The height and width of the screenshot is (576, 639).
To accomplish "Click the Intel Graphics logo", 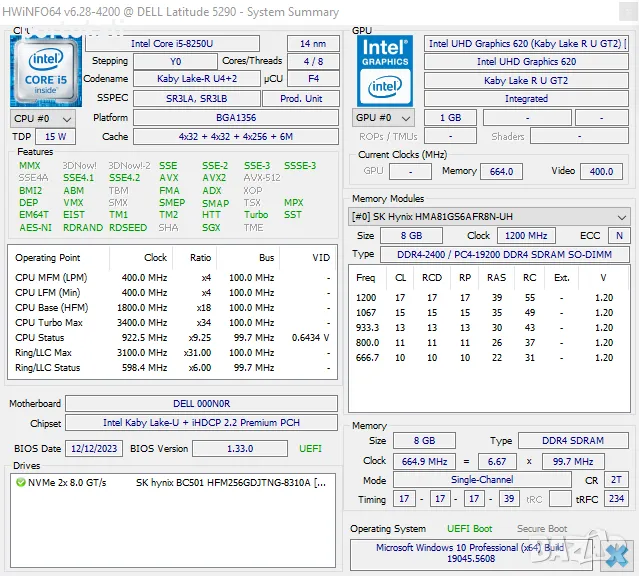I will click(384, 67).
